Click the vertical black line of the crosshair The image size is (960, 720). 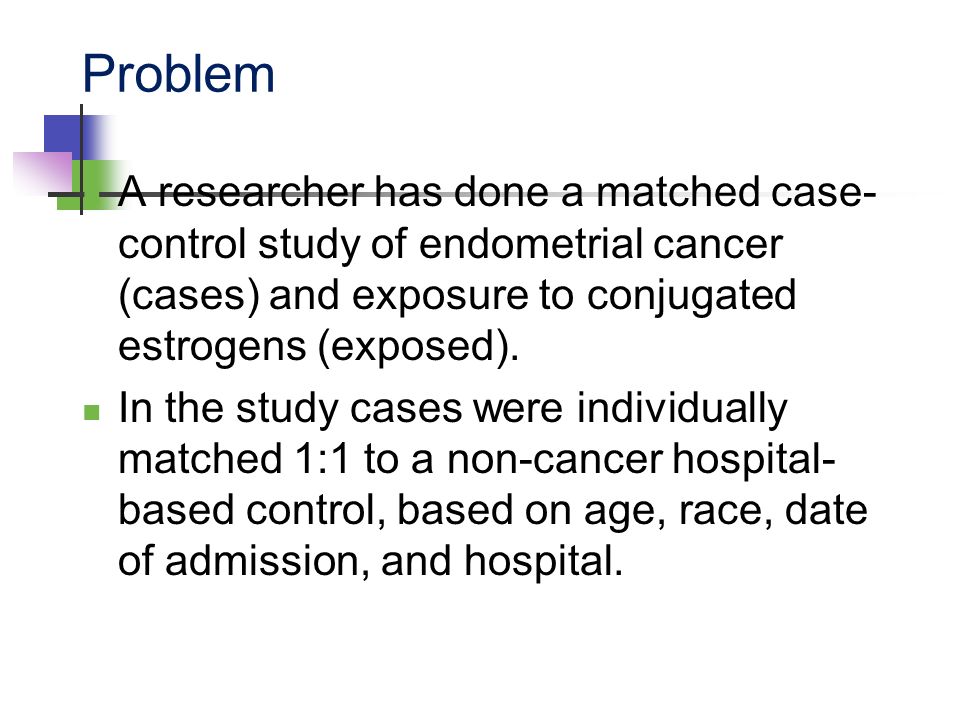click(x=81, y=159)
